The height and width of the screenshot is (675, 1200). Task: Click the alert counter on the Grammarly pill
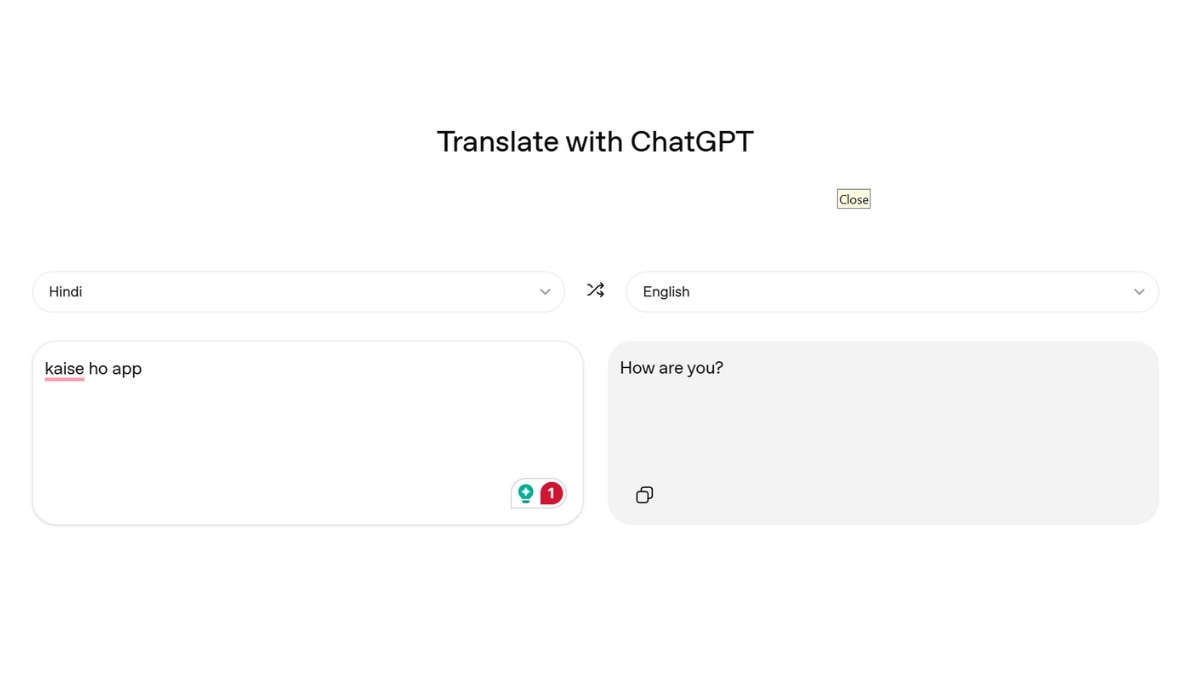click(550, 492)
